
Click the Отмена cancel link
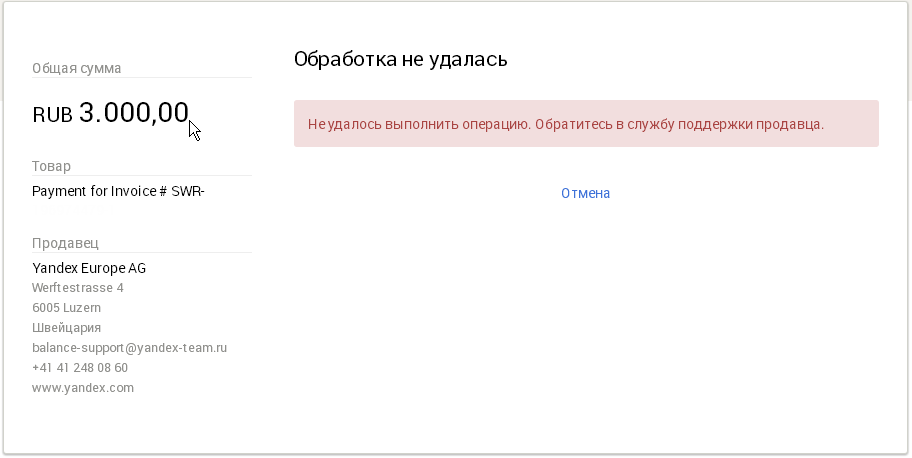coord(585,193)
